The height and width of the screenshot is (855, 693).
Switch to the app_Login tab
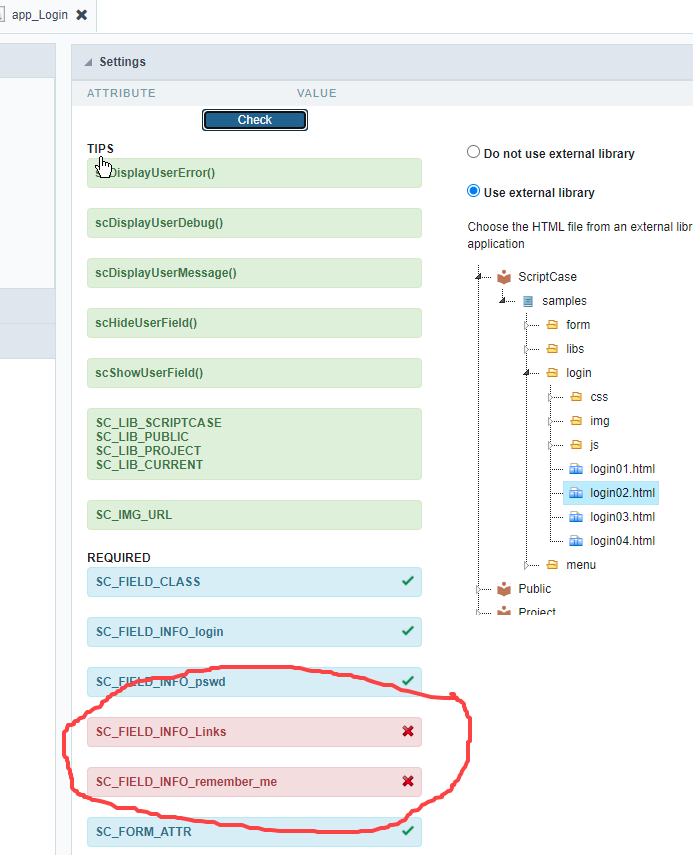41,15
